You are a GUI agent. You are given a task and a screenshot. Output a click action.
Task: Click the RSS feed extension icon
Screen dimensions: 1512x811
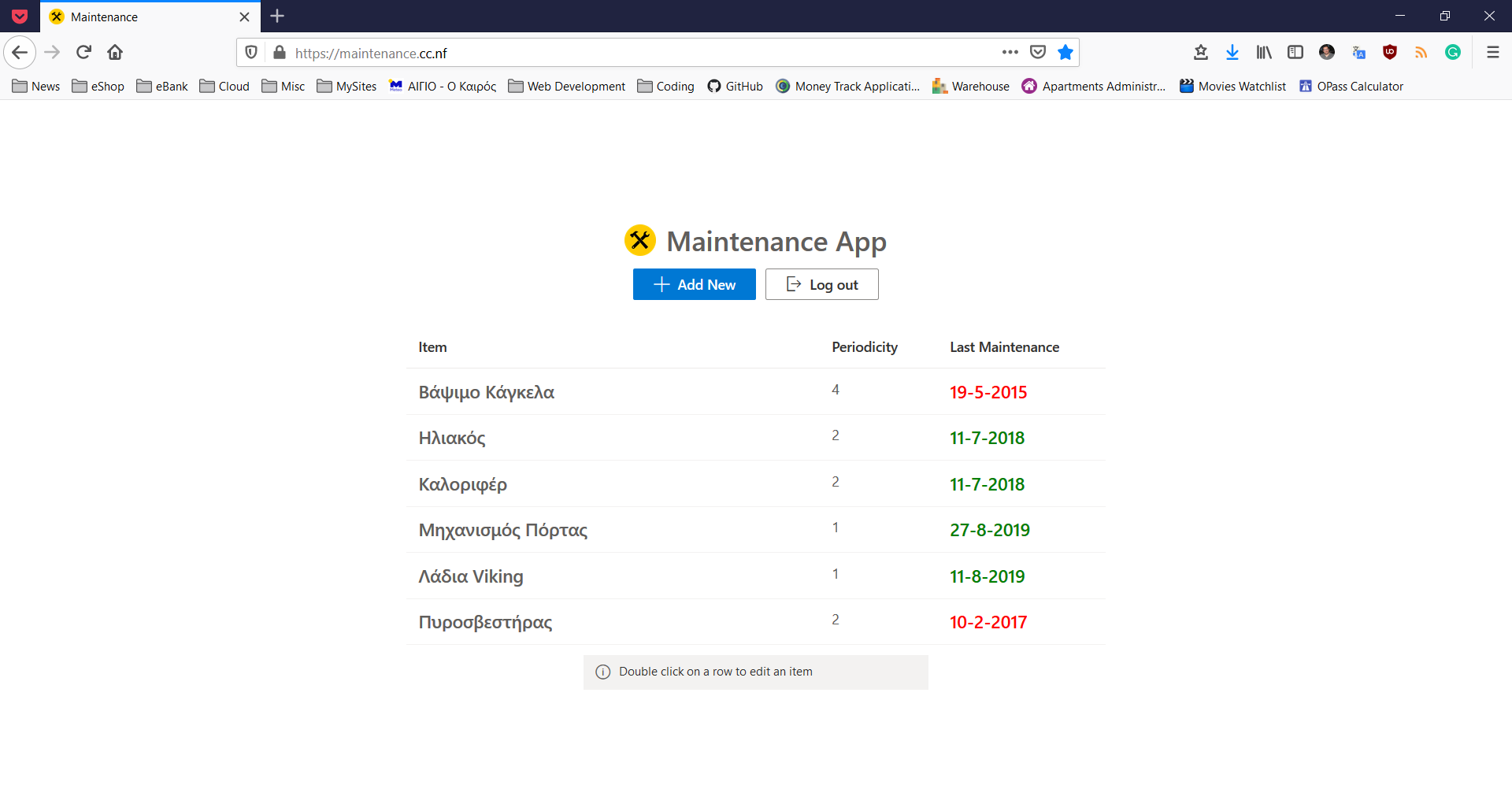(x=1421, y=52)
